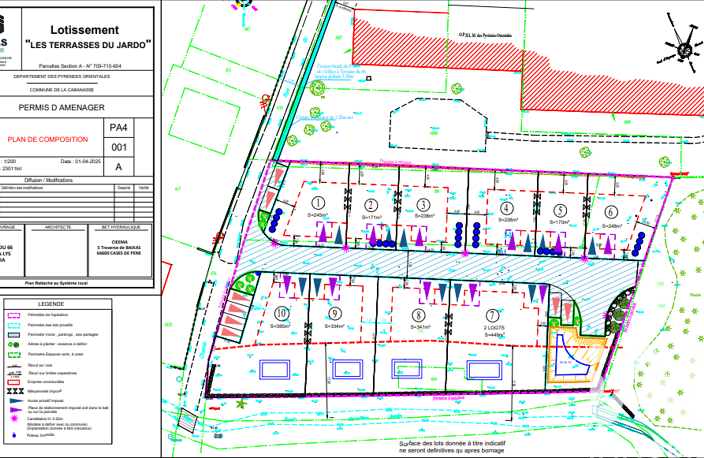Click the 'PA4' sheet code cell
This screenshot has width=704, height=458.
click(x=119, y=128)
